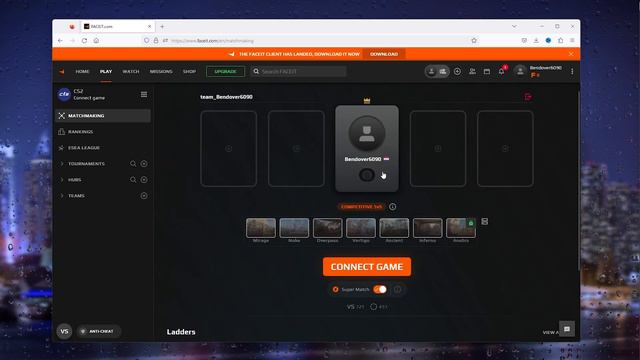Click the round button on player card

367,175
